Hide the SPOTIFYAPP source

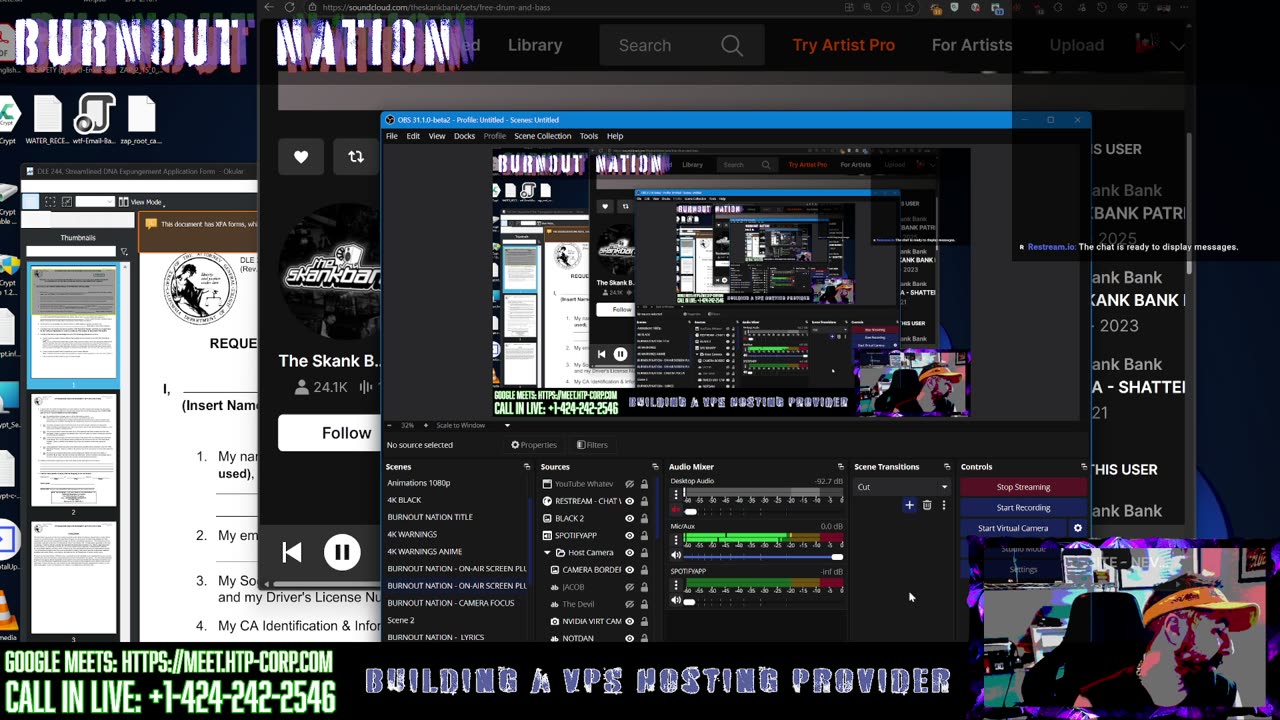click(x=629, y=535)
